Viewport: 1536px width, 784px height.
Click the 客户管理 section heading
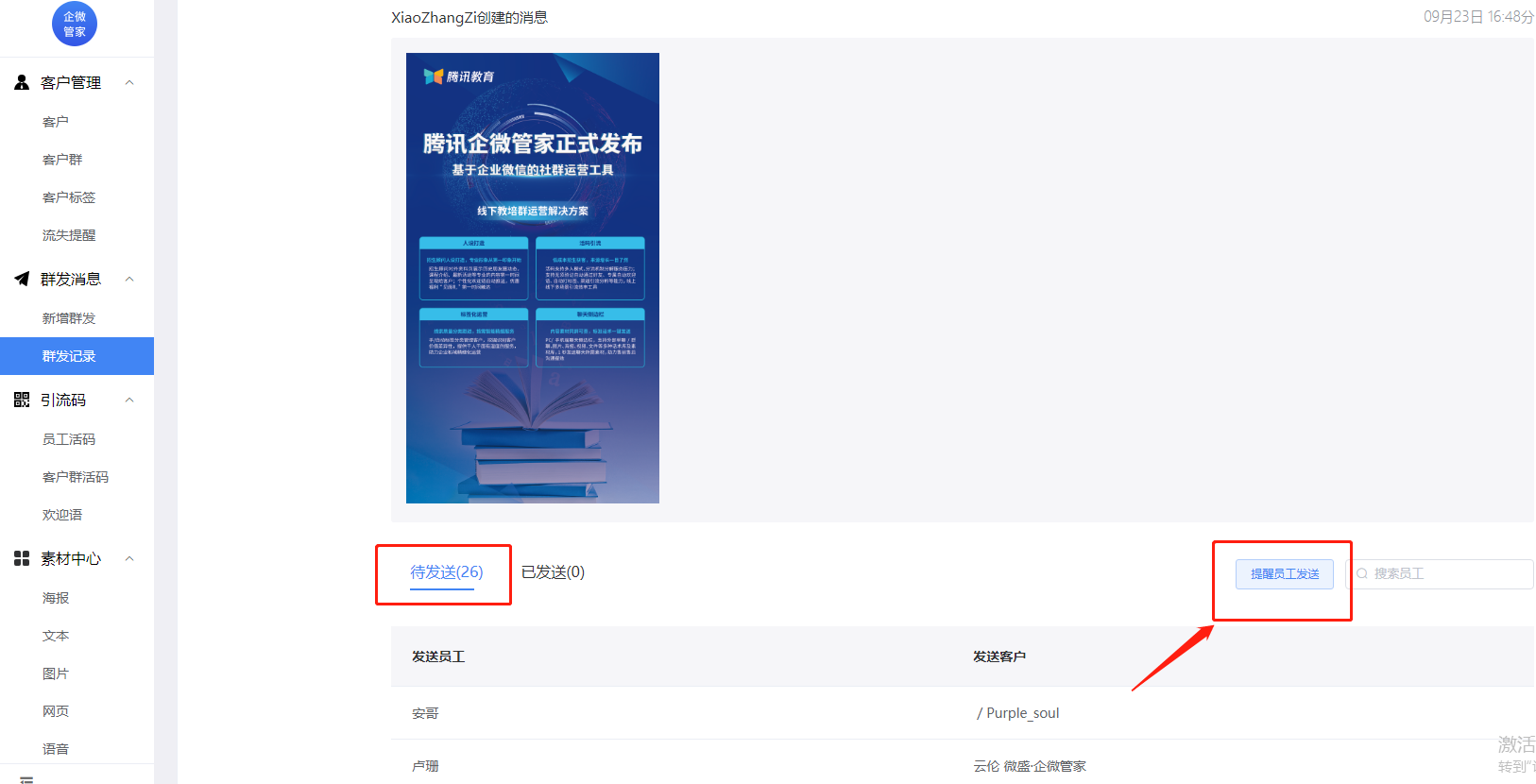pos(71,82)
